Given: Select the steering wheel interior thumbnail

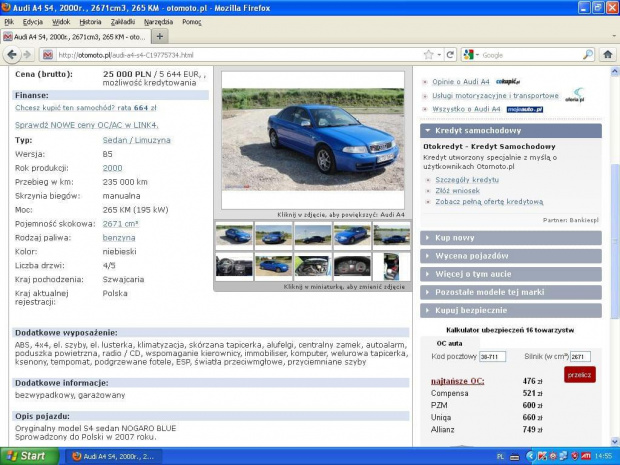Looking at the screenshot, I should point(234,266).
